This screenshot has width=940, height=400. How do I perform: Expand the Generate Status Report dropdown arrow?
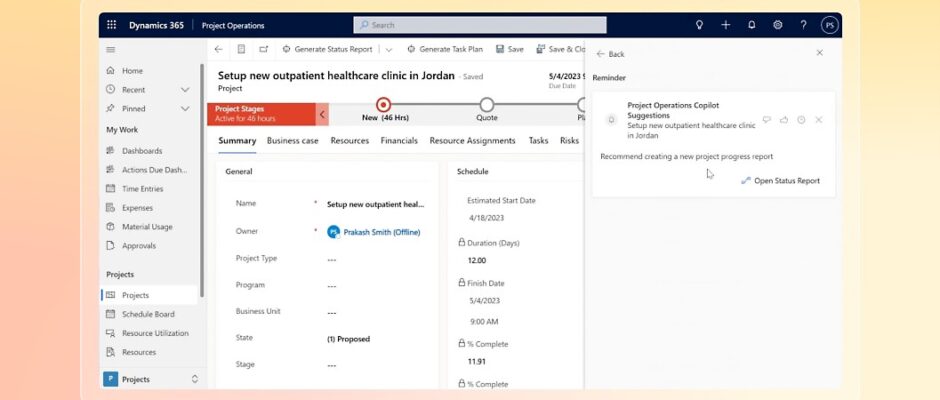389,50
